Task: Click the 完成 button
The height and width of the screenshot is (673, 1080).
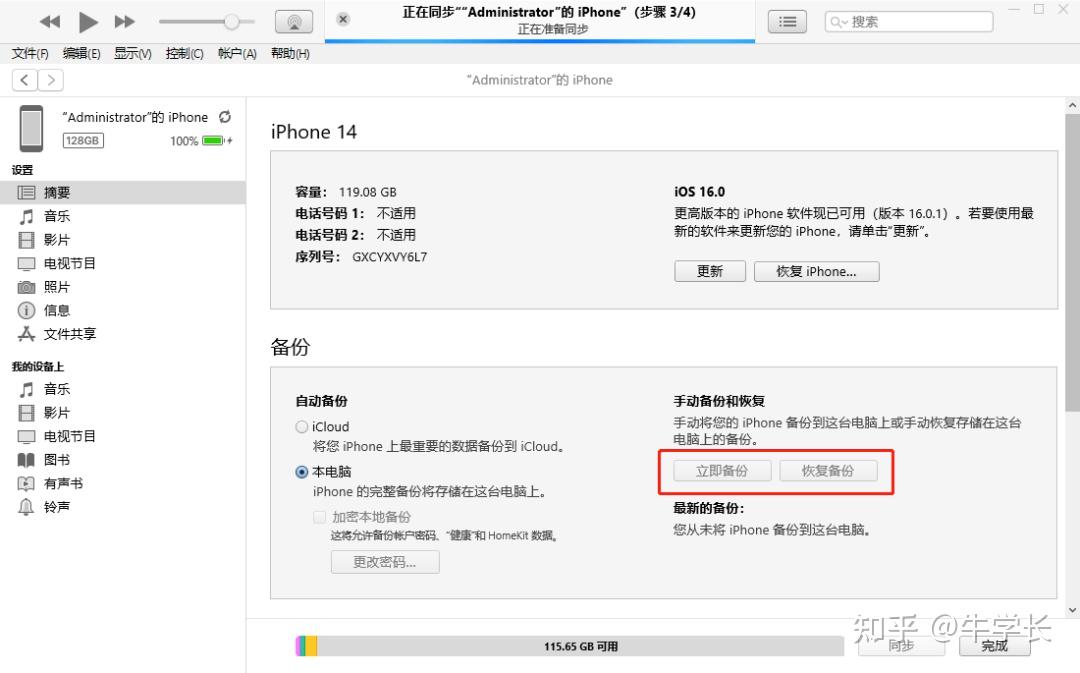Action: (x=995, y=645)
